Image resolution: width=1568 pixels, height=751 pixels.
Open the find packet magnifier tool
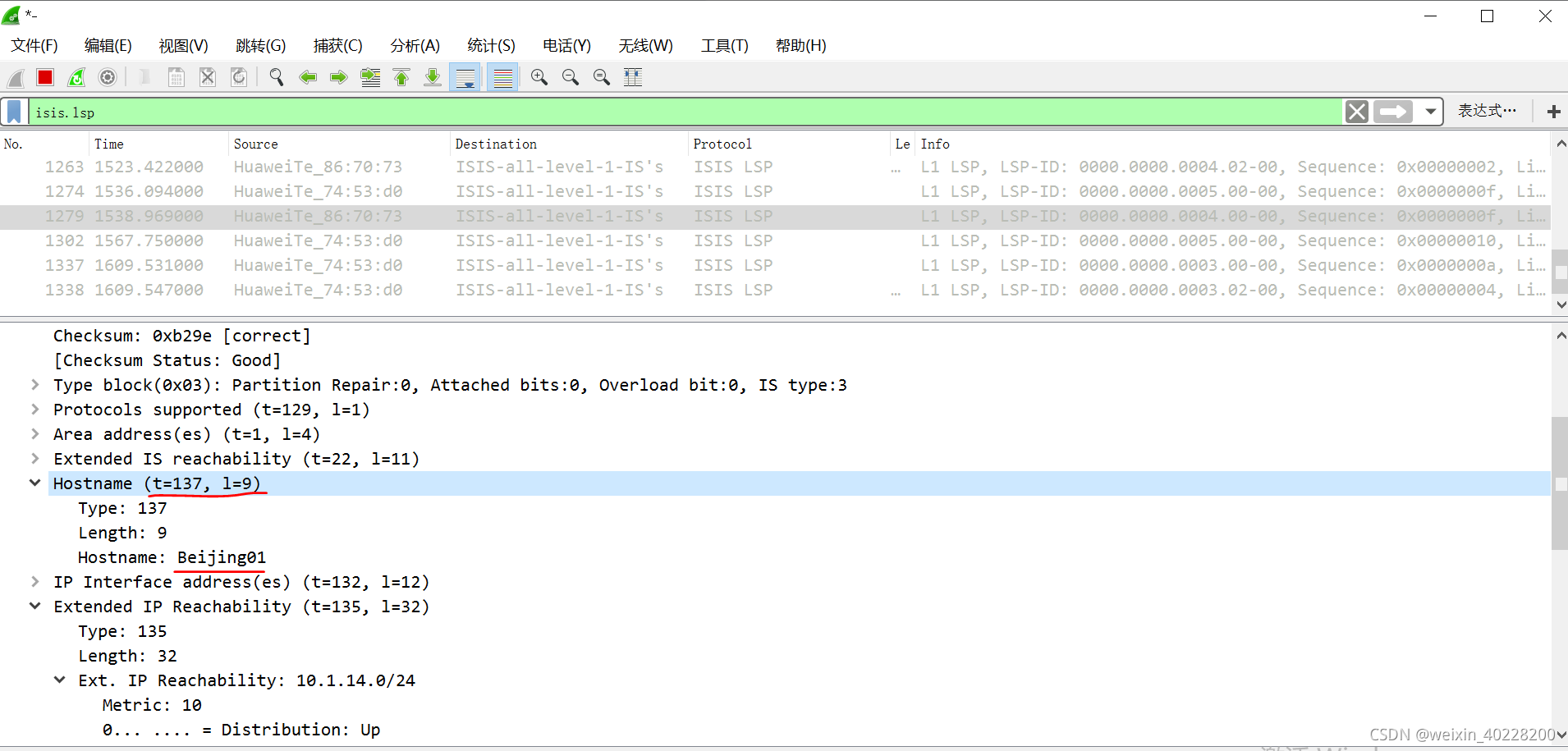click(277, 77)
